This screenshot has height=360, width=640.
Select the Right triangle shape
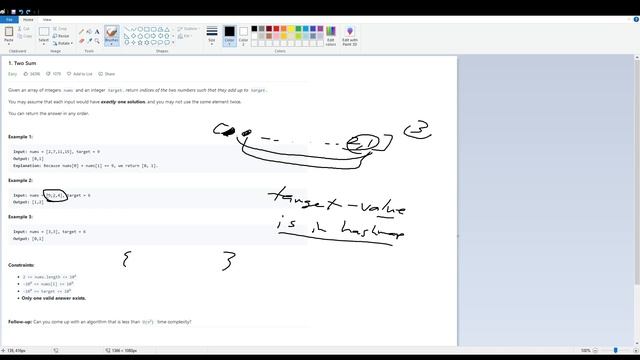click(127, 36)
